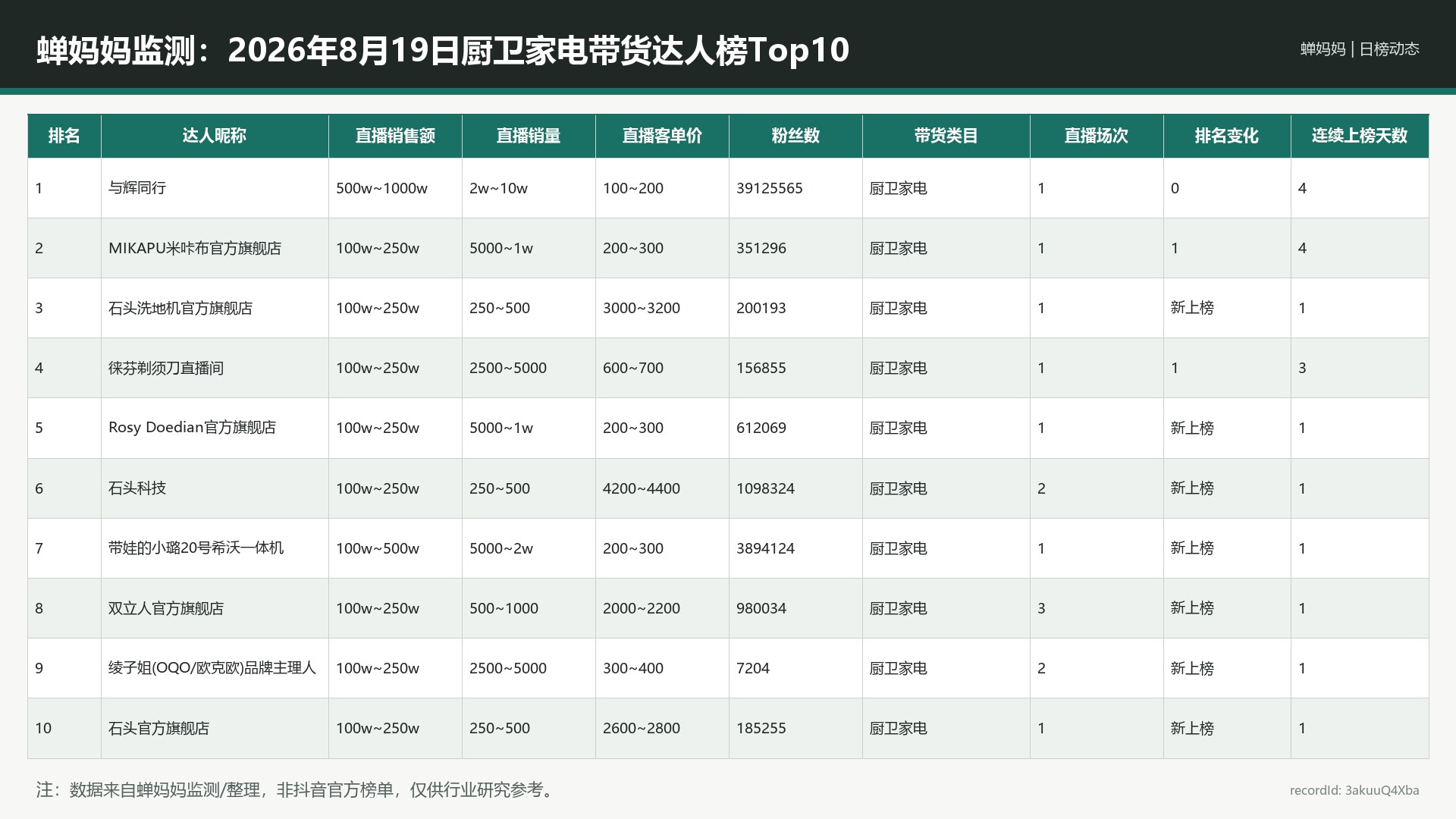
Task: Click follower count 980034
Action: point(761,608)
